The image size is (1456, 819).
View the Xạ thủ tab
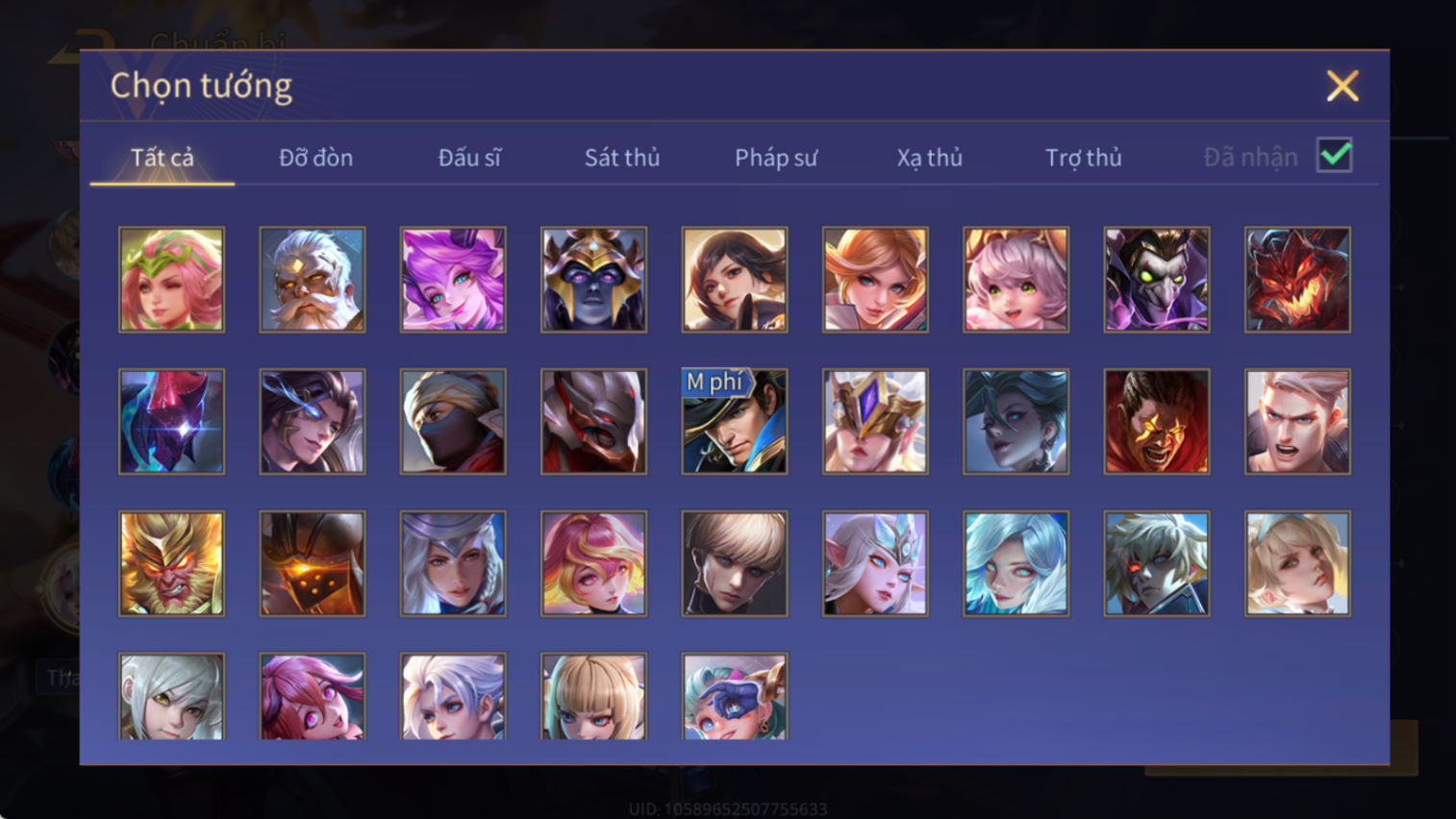click(930, 158)
